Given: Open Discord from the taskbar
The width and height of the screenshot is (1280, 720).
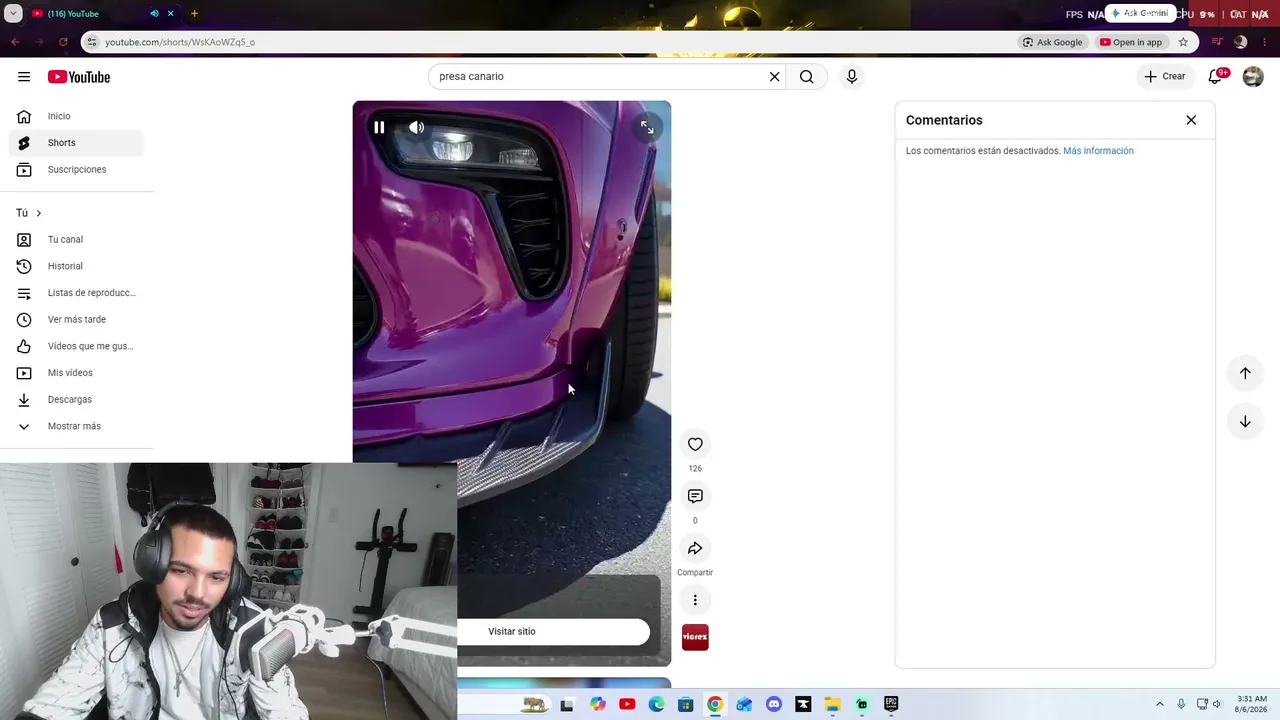Looking at the screenshot, I should pyautogui.click(x=773, y=704).
